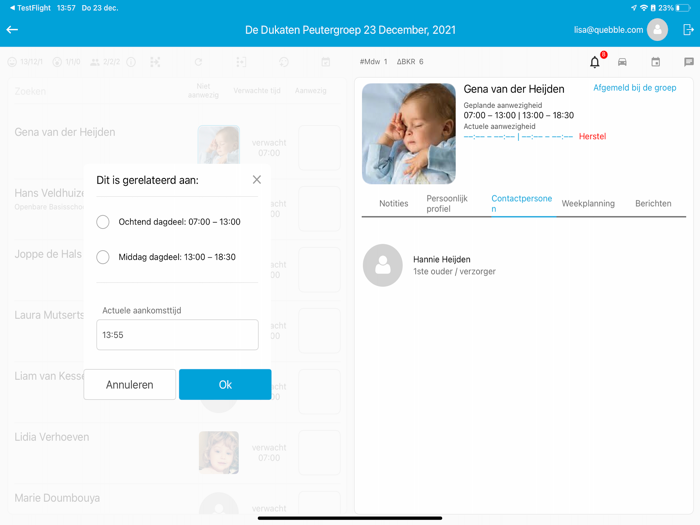Screen dimensions: 700x525
Task: Open the chat message icon
Action: pyautogui.click(x=688, y=62)
